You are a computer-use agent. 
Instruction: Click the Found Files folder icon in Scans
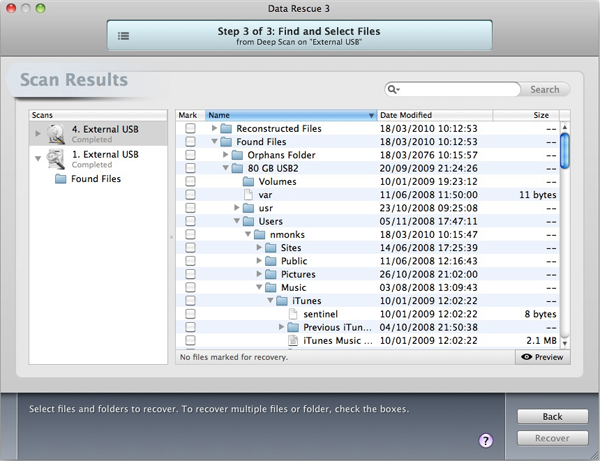pos(61,179)
